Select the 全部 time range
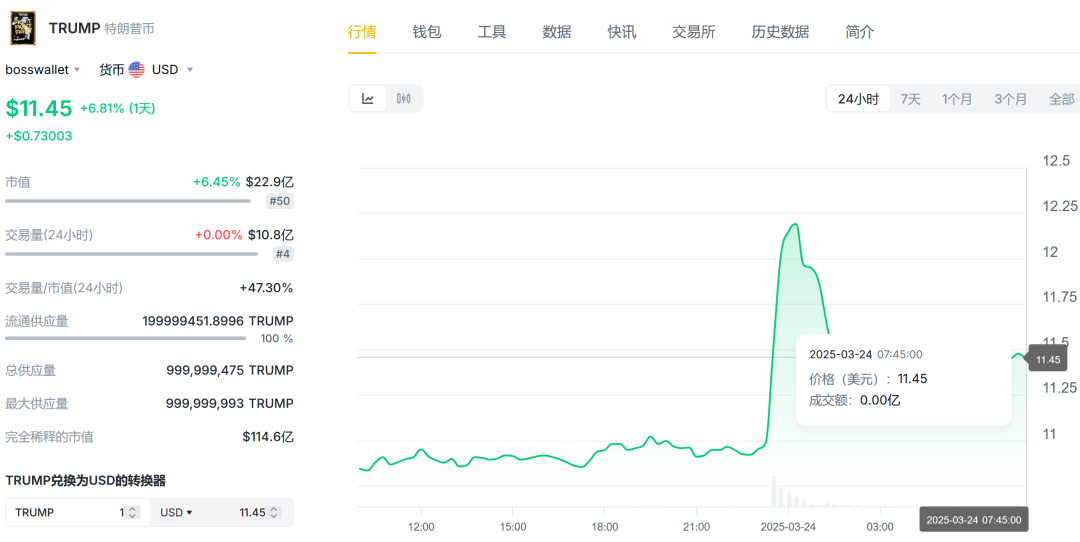The image size is (1080, 542). (1061, 99)
